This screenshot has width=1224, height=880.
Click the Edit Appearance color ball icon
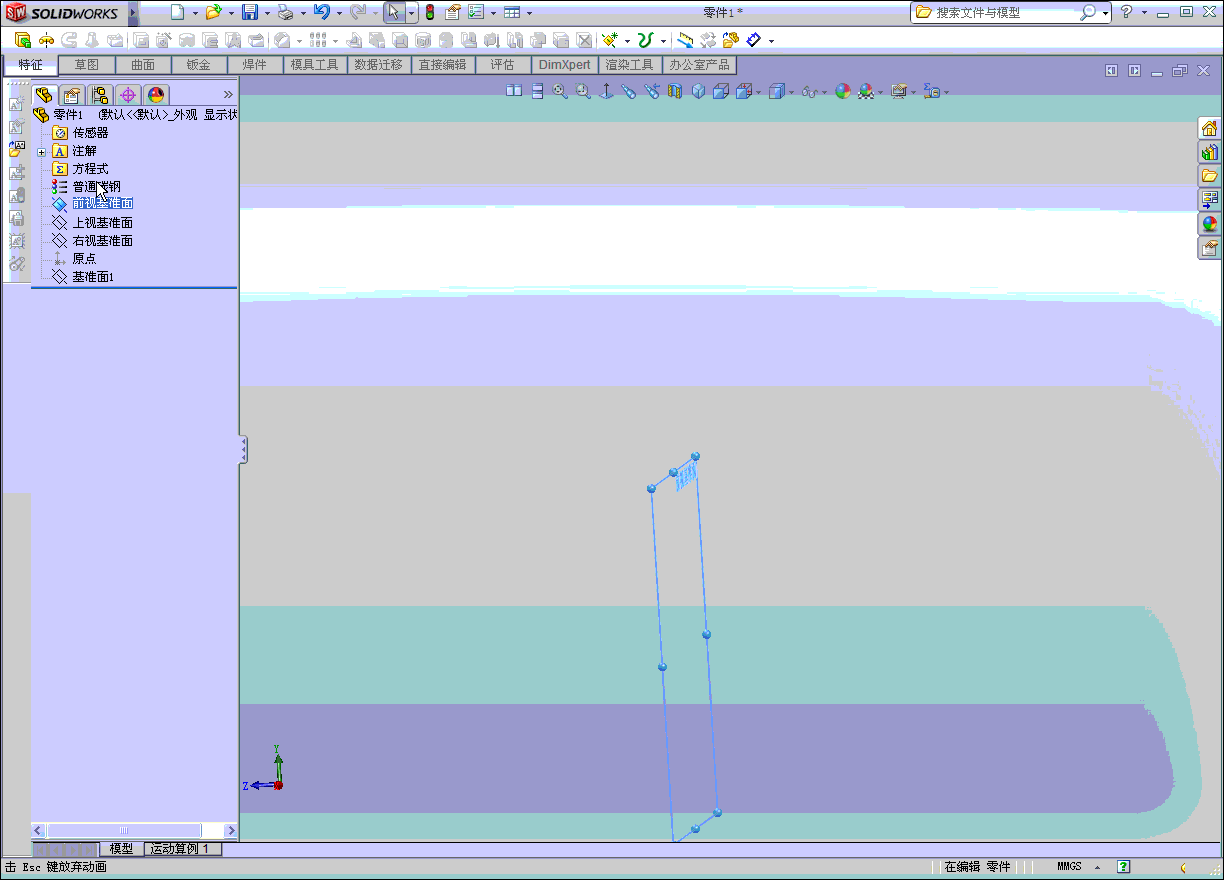click(x=842, y=91)
